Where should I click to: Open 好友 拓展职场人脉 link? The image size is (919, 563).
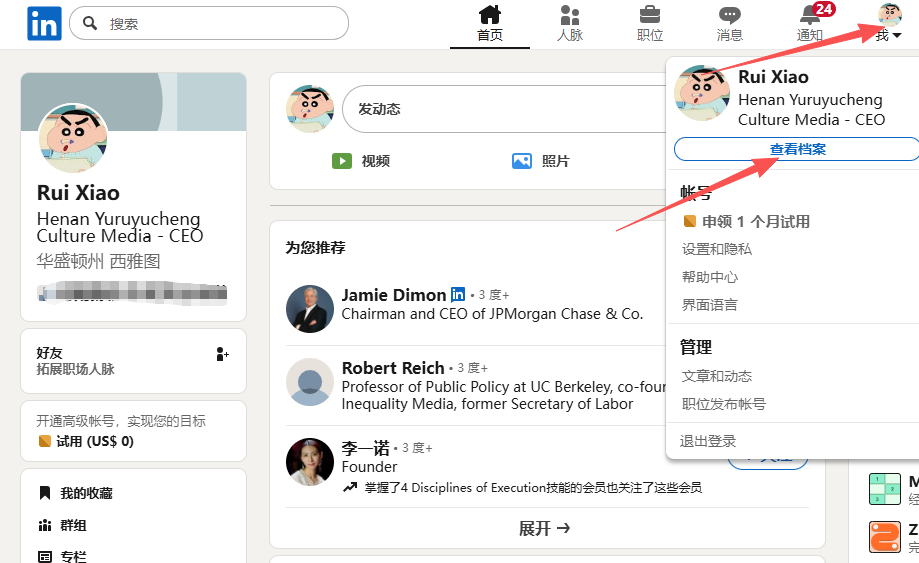(75, 361)
